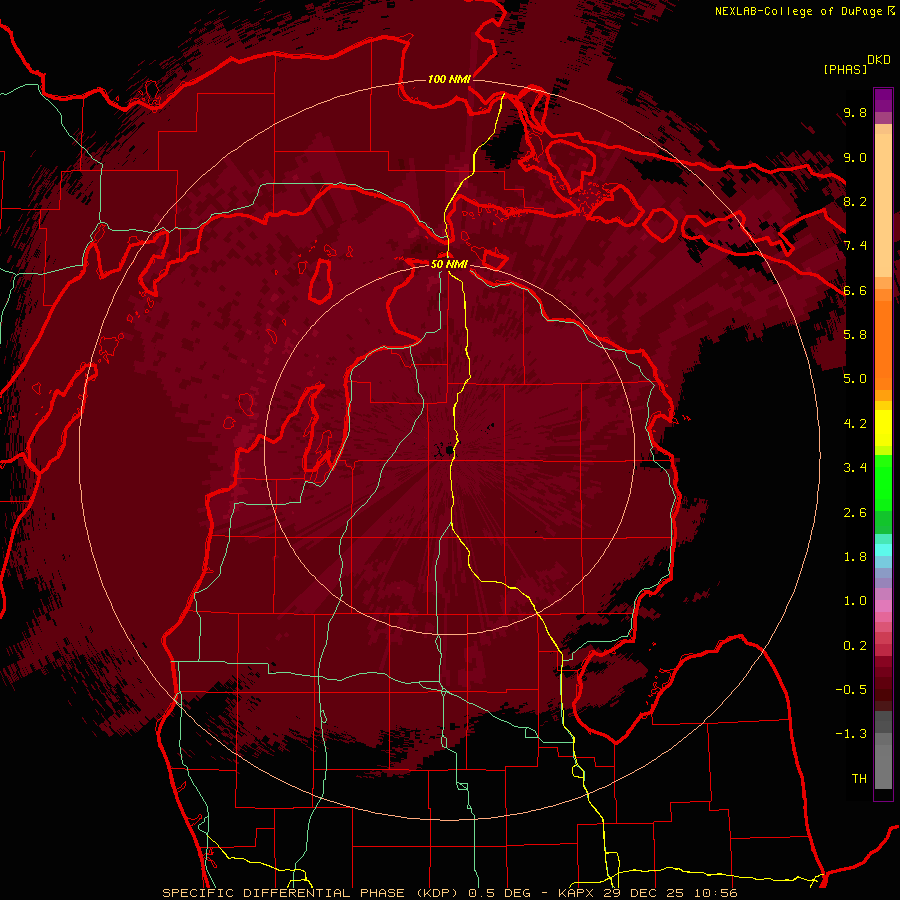This screenshot has width=900, height=900.
Task: Select the 7.4 legend value
Action: (855, 246)
